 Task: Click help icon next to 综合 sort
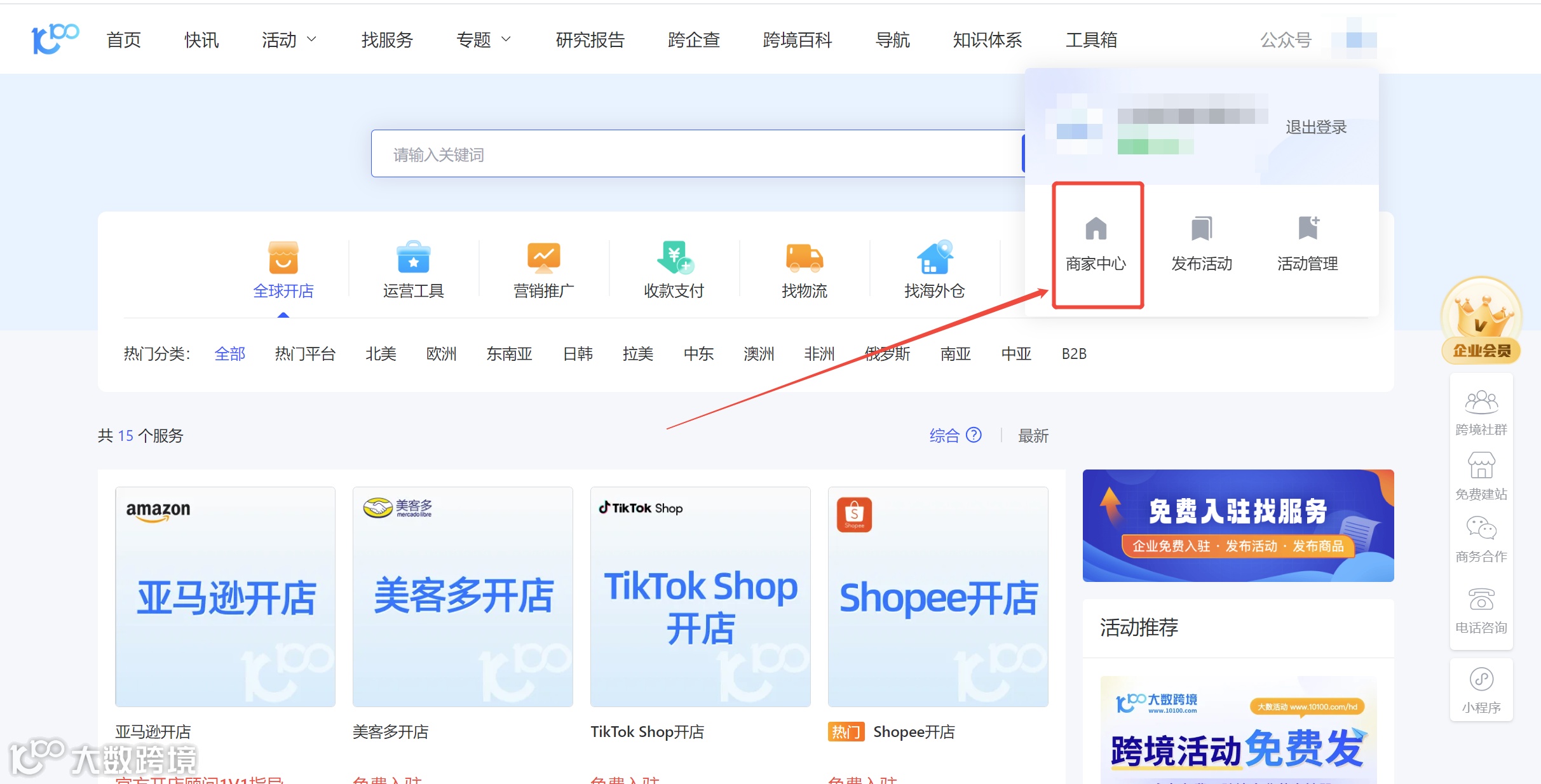tap(974, 435)
